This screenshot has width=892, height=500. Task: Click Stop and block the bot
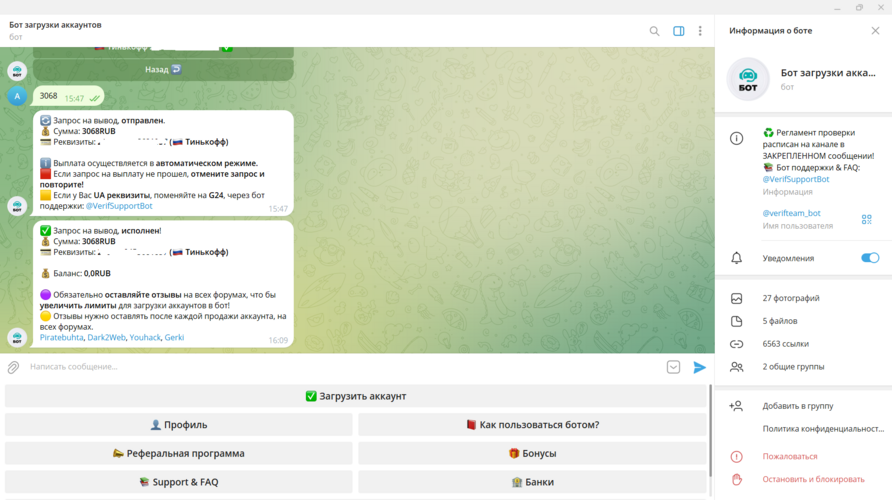point(813,479)
